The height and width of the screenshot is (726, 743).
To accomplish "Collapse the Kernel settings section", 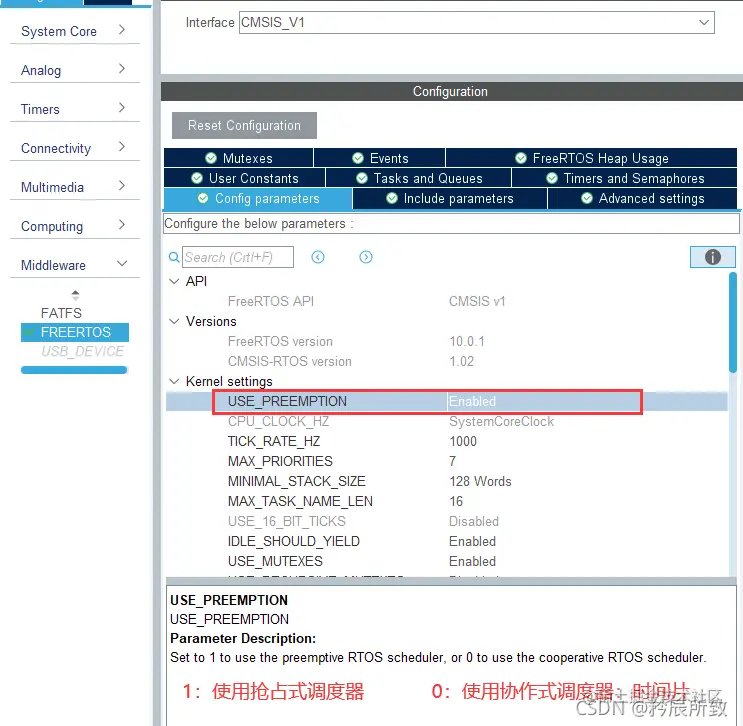I will 174,381.
